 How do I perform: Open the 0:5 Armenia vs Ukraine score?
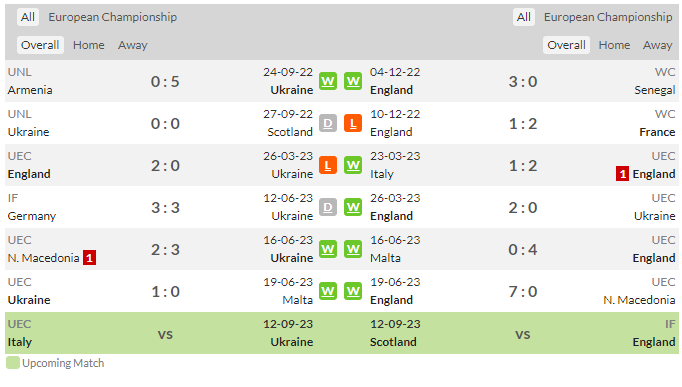[x=165, y=81]
